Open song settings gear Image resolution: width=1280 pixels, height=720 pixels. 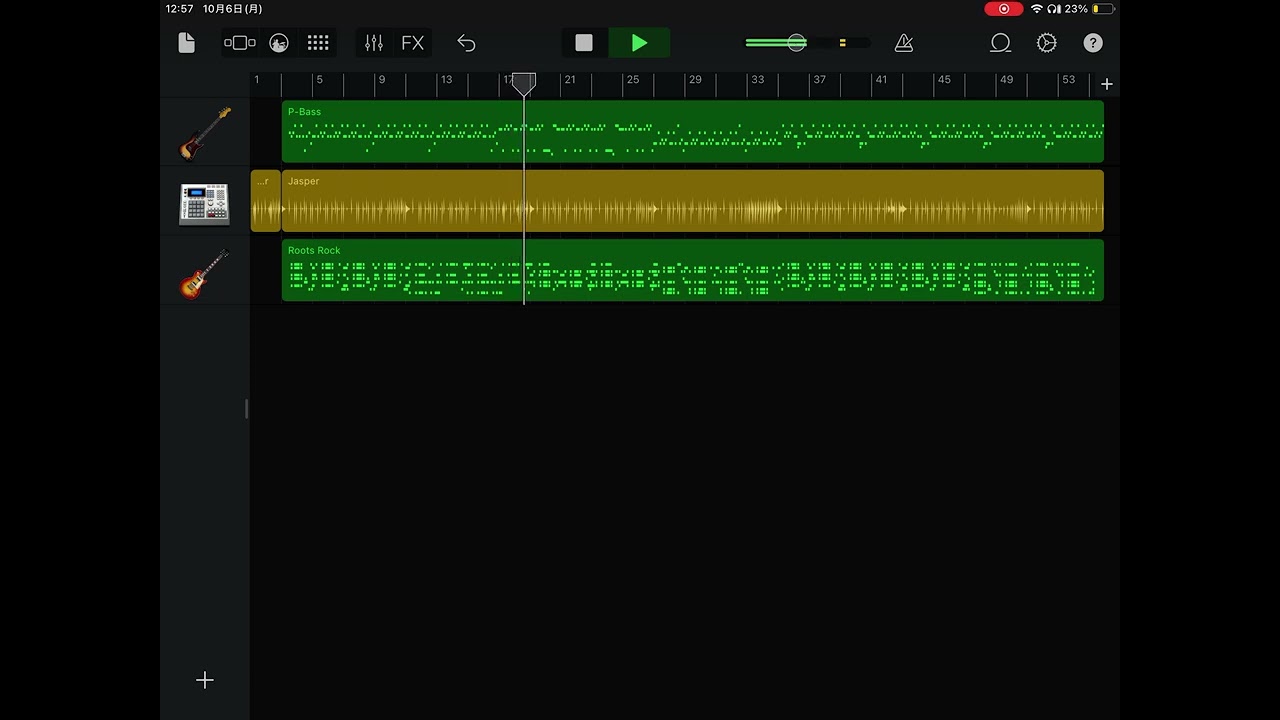[1047, 43]
